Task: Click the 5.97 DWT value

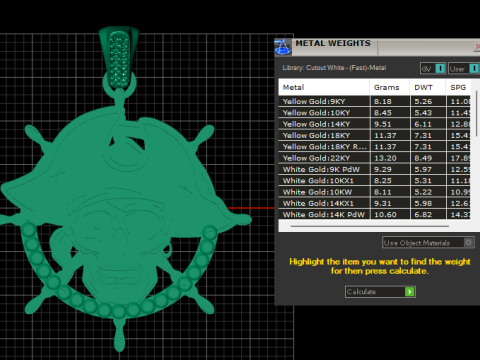Action: pyautogui.click(x=423, y=169)
